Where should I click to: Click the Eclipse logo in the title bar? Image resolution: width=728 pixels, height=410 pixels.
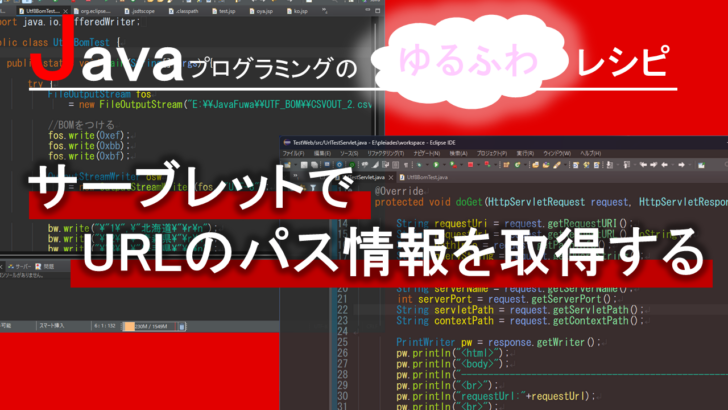tap(287, 143)
